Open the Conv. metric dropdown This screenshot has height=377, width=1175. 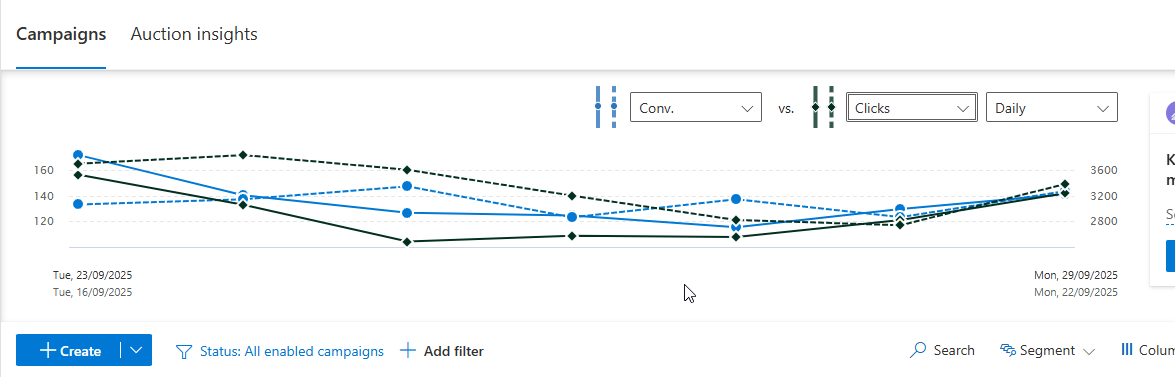(x=695, y=108)
